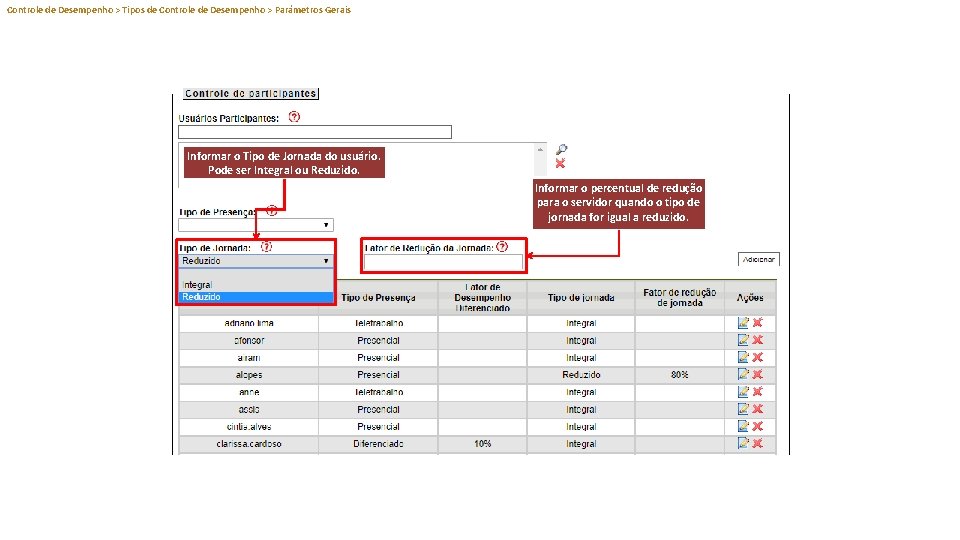
Task: Edit the afonsor row
Action: pos(743,340)
